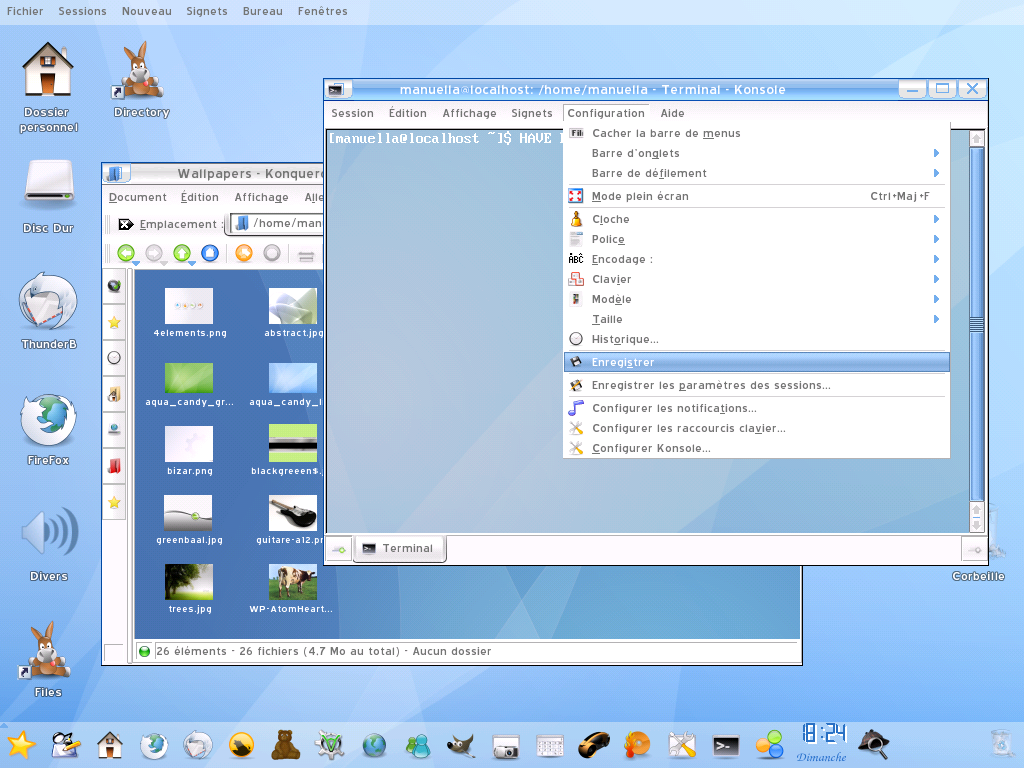Go back in Konqueror with the green arrow
Viewport: 1024px width, 768px height.
point(126,253)
